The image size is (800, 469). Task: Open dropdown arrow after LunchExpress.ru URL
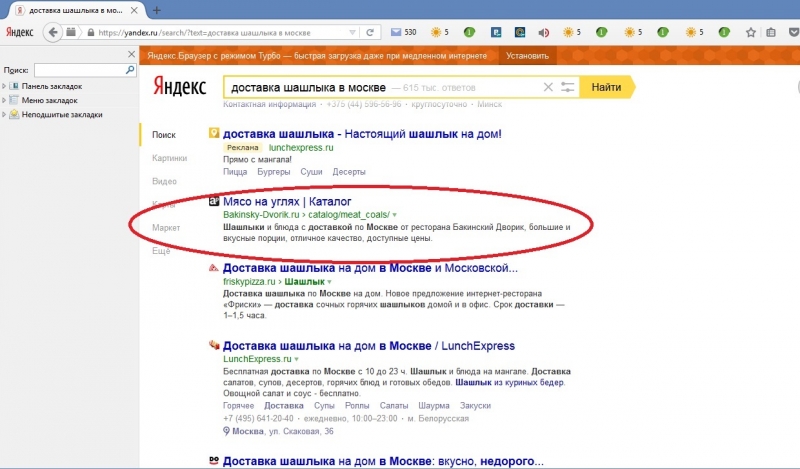coord(296,360)
